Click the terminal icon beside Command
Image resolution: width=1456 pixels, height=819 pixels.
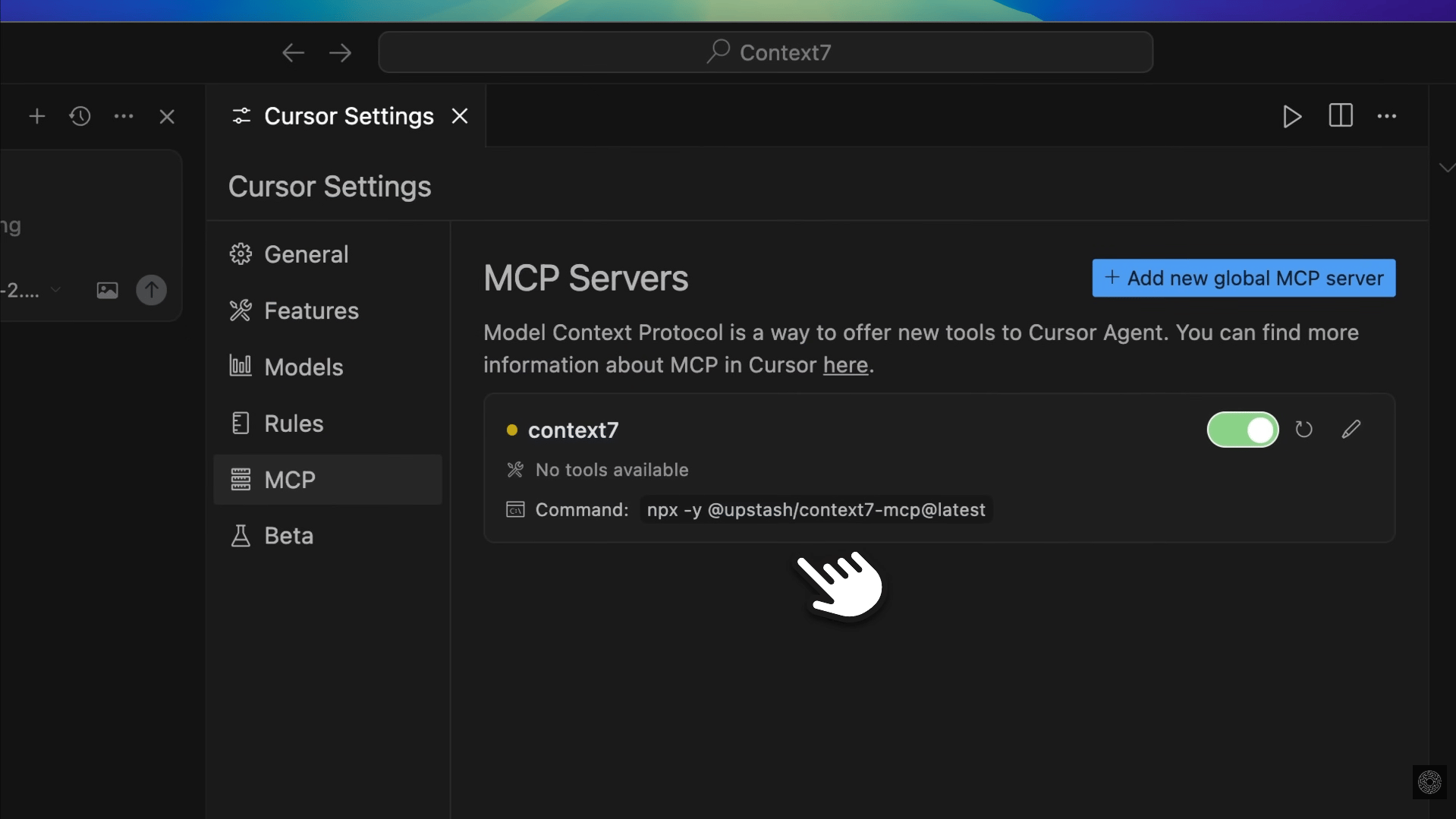[515, 510]
